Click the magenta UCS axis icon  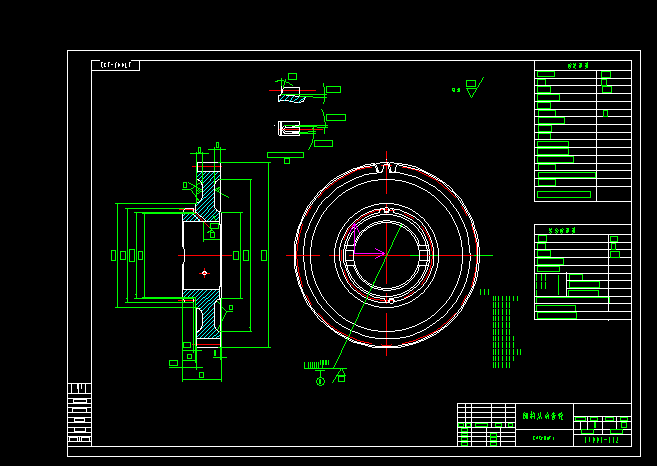[x=369, y=242]
